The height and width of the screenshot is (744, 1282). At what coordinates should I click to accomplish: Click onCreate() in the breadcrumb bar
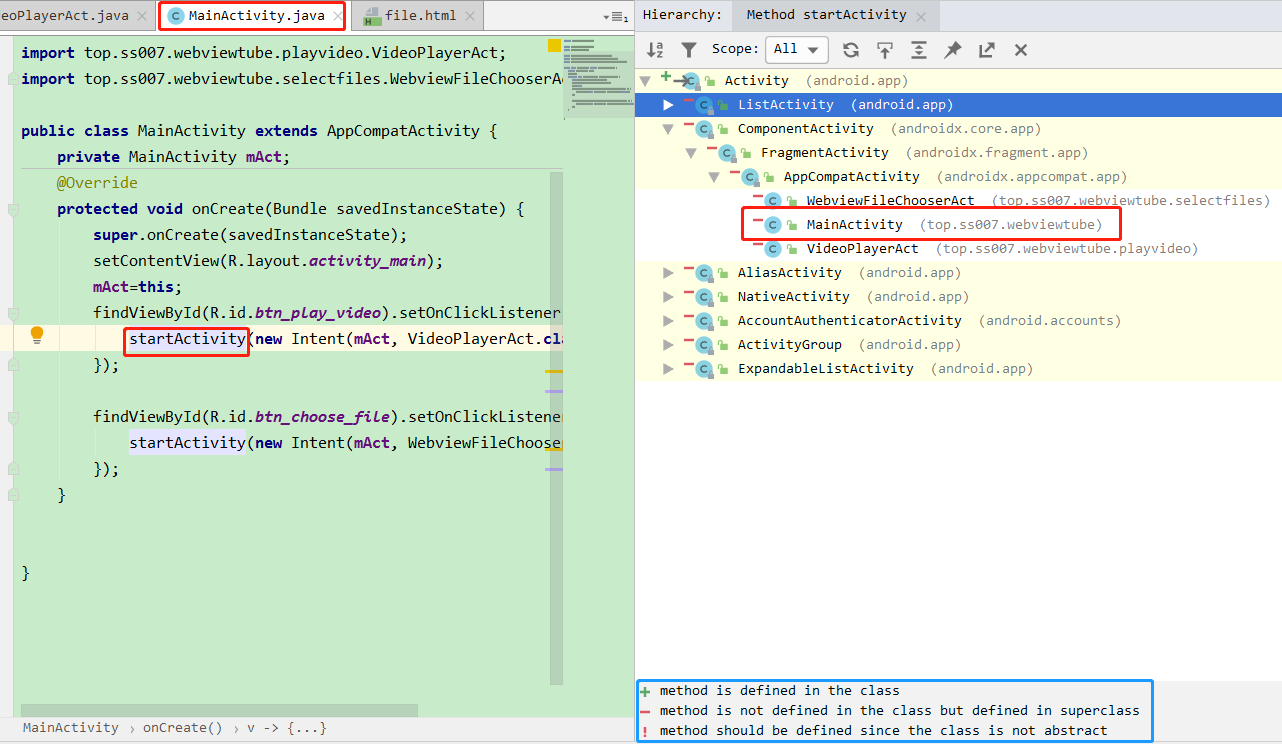[x=183, y=728]
